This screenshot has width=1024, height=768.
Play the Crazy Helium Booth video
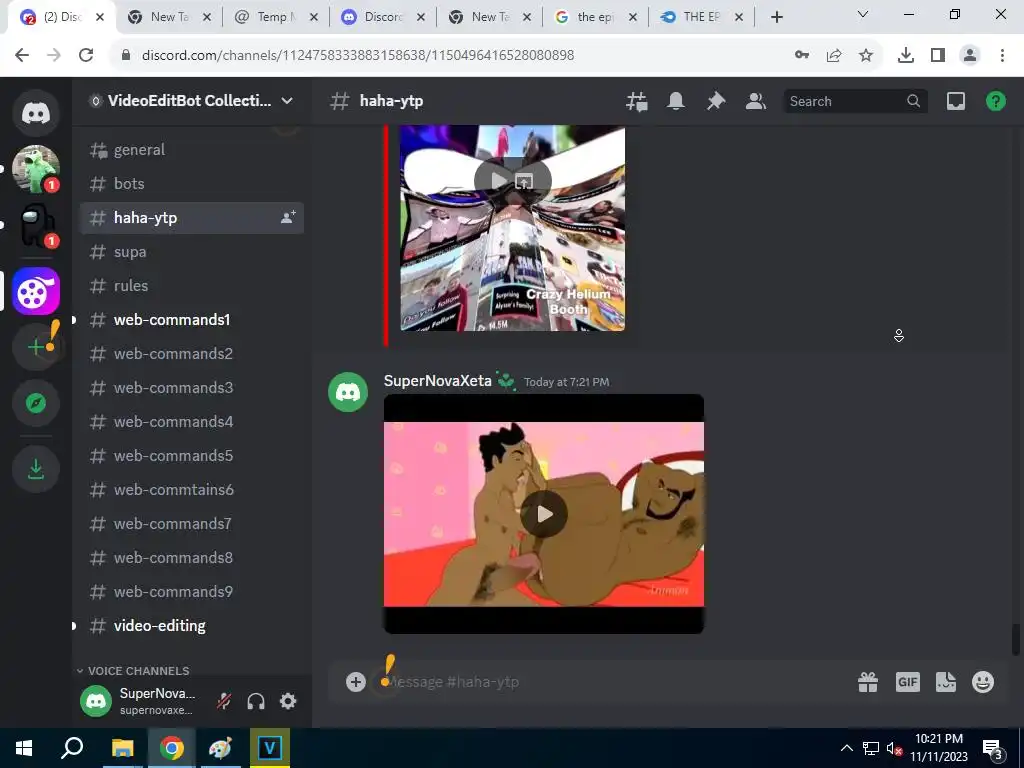499,180
